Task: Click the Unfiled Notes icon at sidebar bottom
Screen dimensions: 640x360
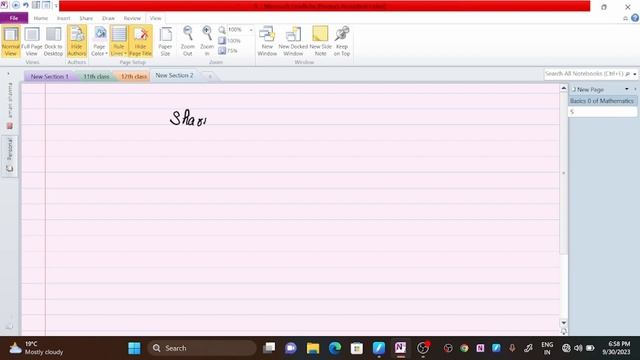Action: (9, 326)
